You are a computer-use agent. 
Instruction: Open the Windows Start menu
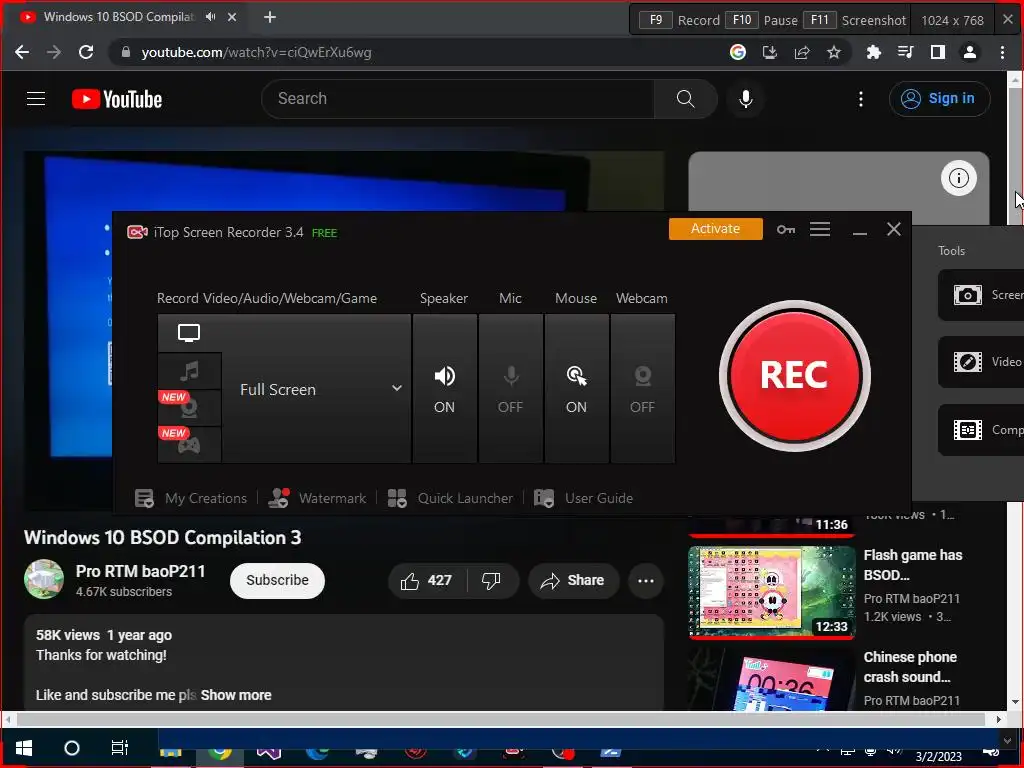[24, 748]
